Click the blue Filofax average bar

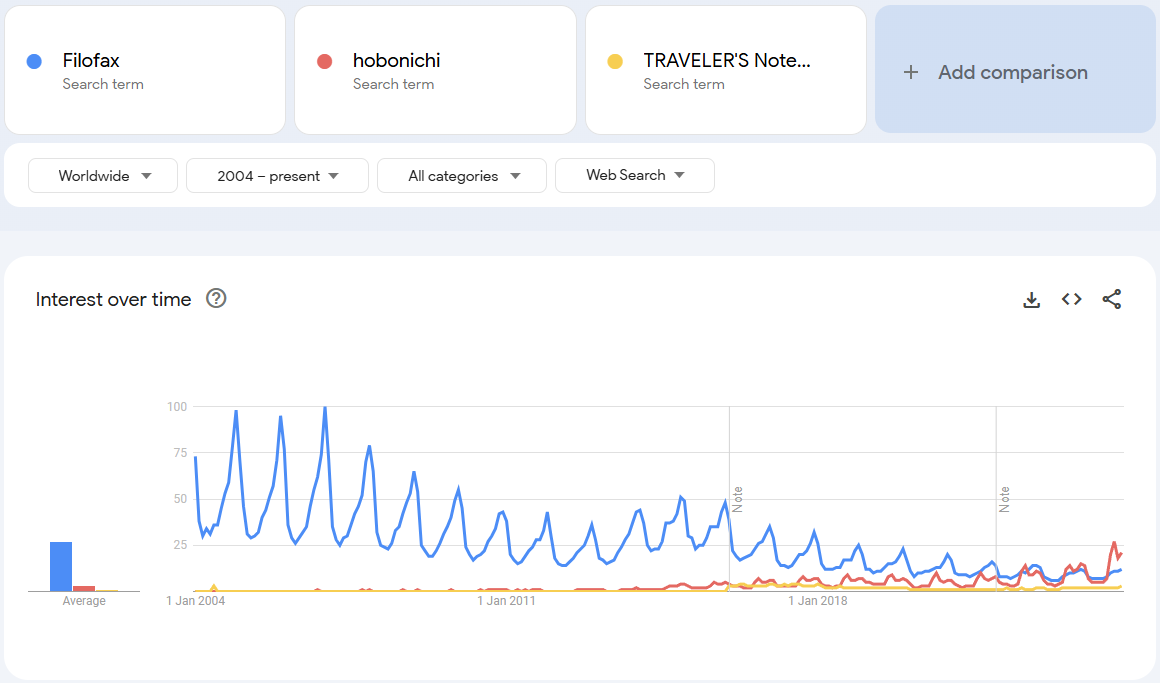click(x=61, y=567)
